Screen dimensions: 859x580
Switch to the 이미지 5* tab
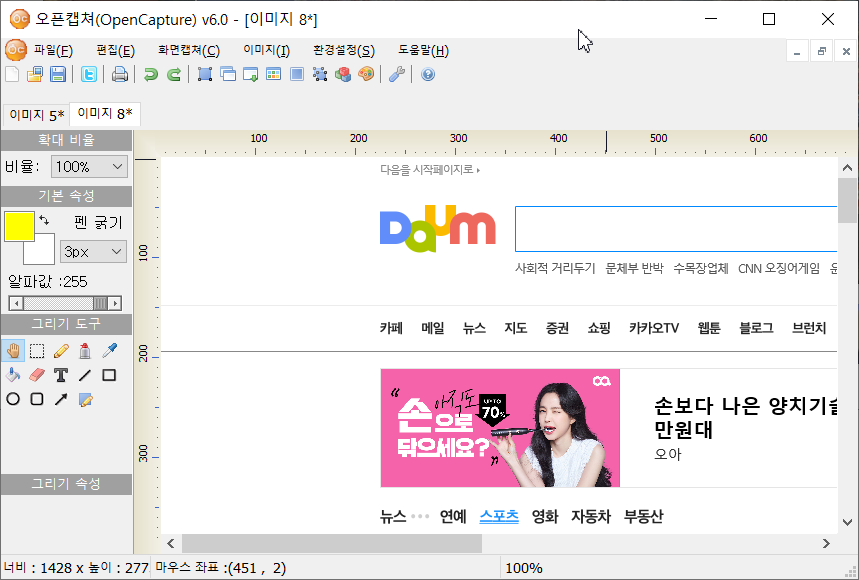point(37,115)
